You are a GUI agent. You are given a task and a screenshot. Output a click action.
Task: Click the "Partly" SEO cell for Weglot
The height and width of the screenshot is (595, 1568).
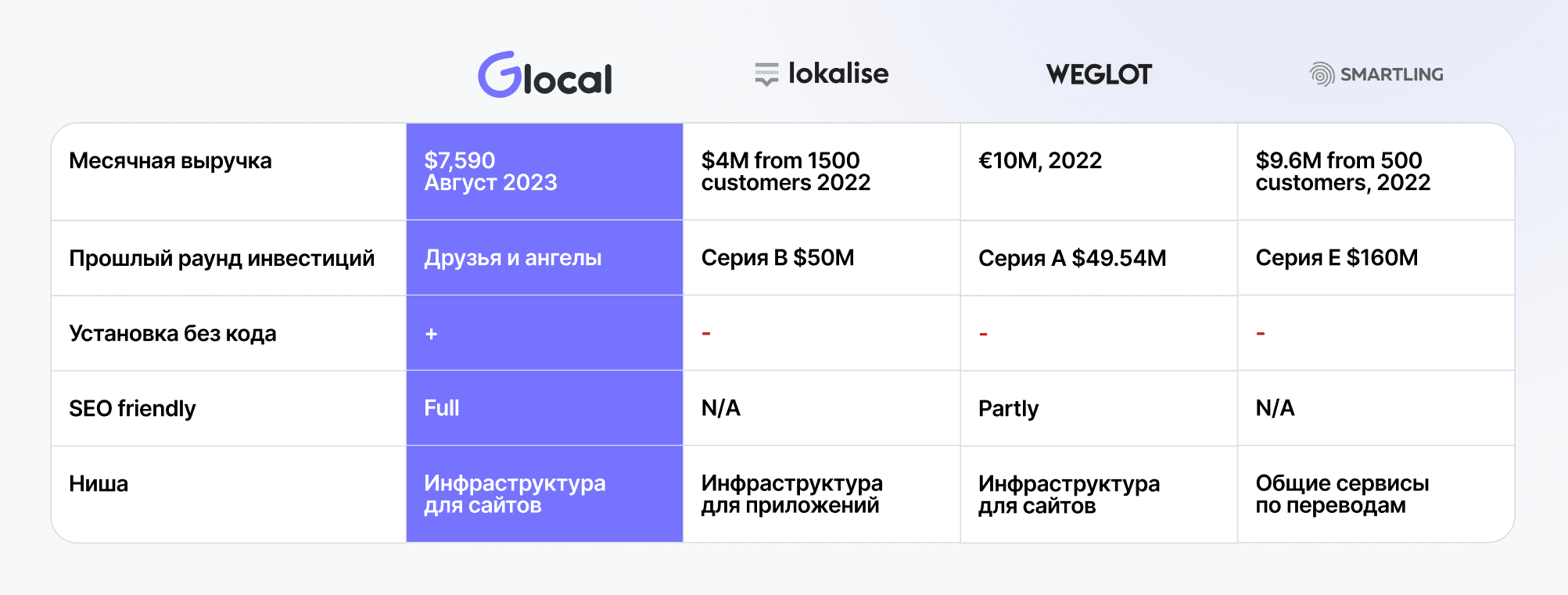(1008, 409)
